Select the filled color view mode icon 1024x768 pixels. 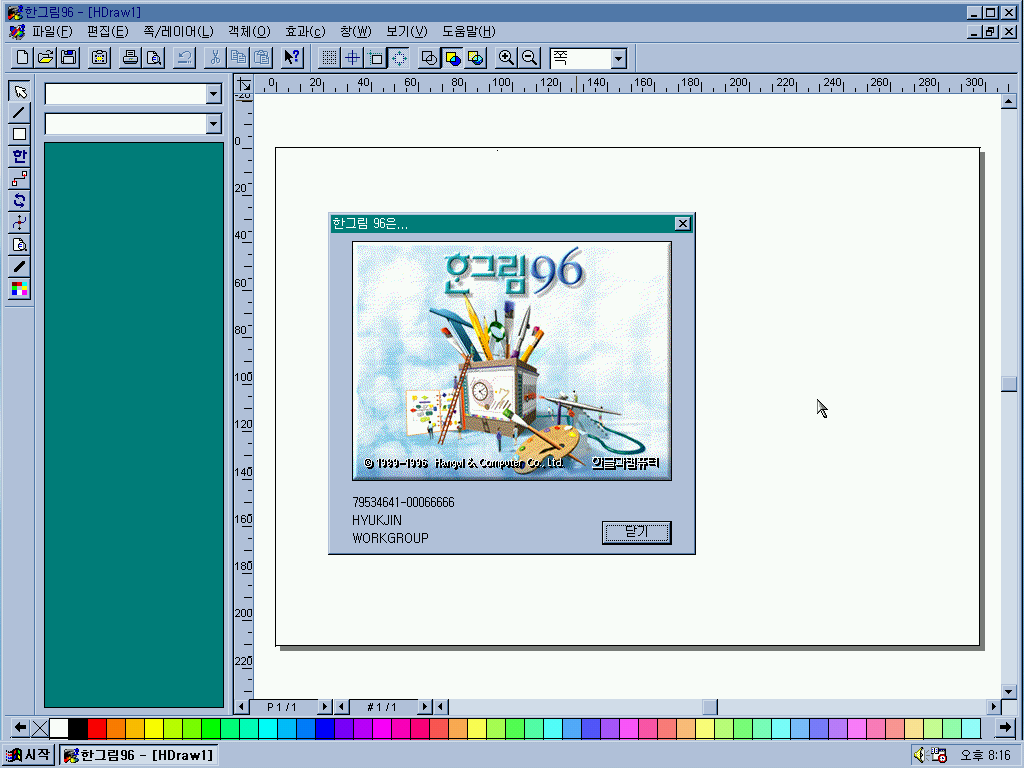(x=453, y=58)
